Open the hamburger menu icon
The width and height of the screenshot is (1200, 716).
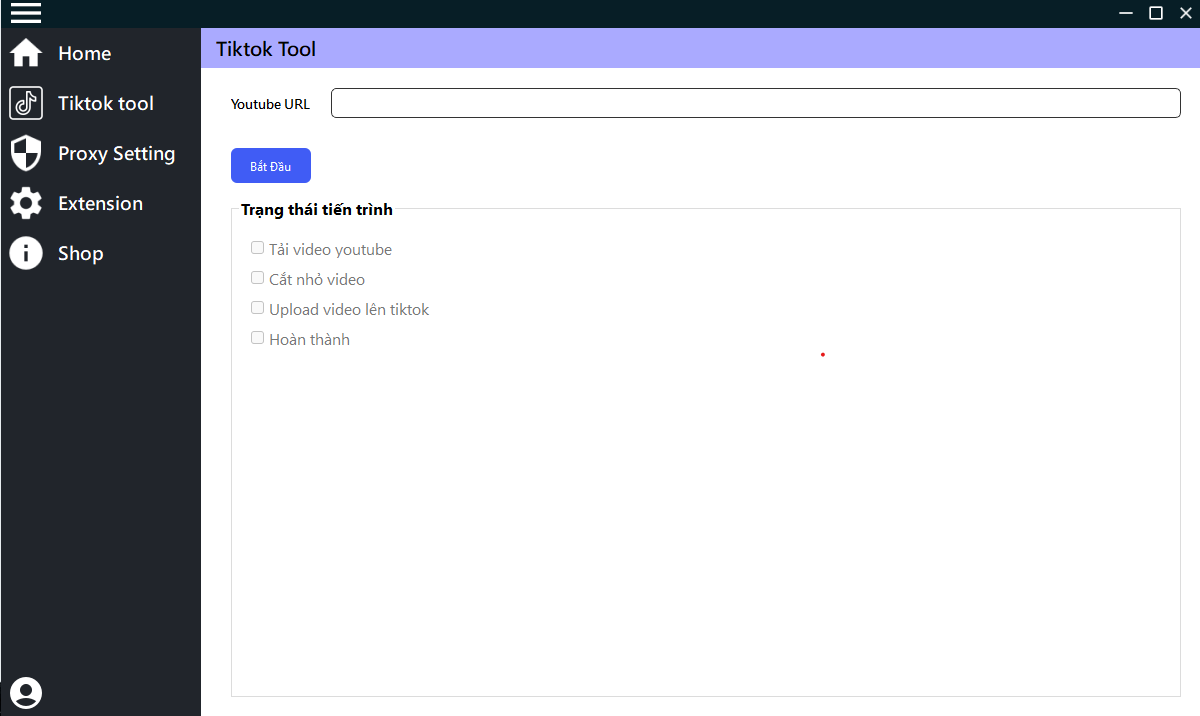(26, 13)
